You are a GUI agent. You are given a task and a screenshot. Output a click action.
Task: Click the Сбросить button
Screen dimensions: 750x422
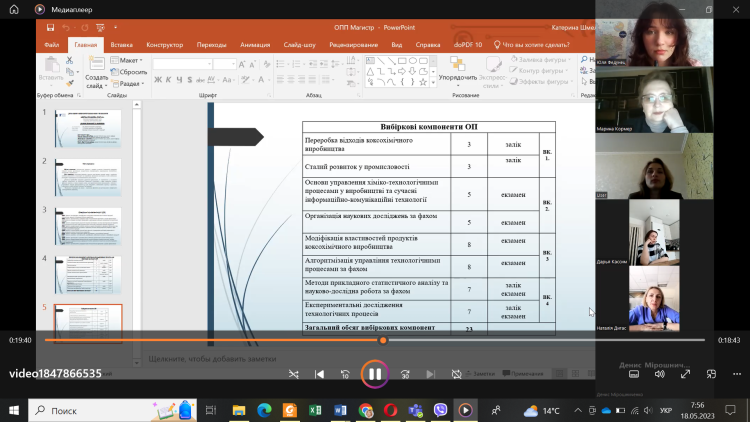tap(131, 72)
